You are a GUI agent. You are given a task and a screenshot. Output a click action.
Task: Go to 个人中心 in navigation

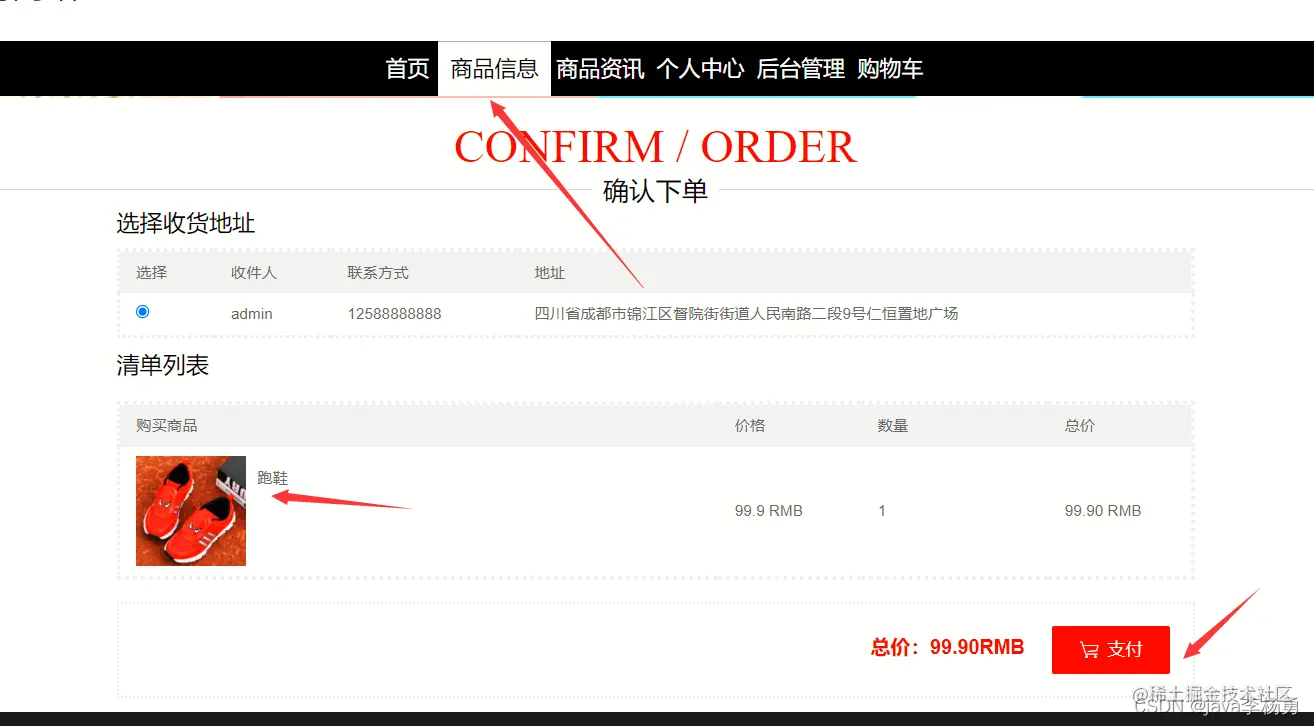(700, 69)
